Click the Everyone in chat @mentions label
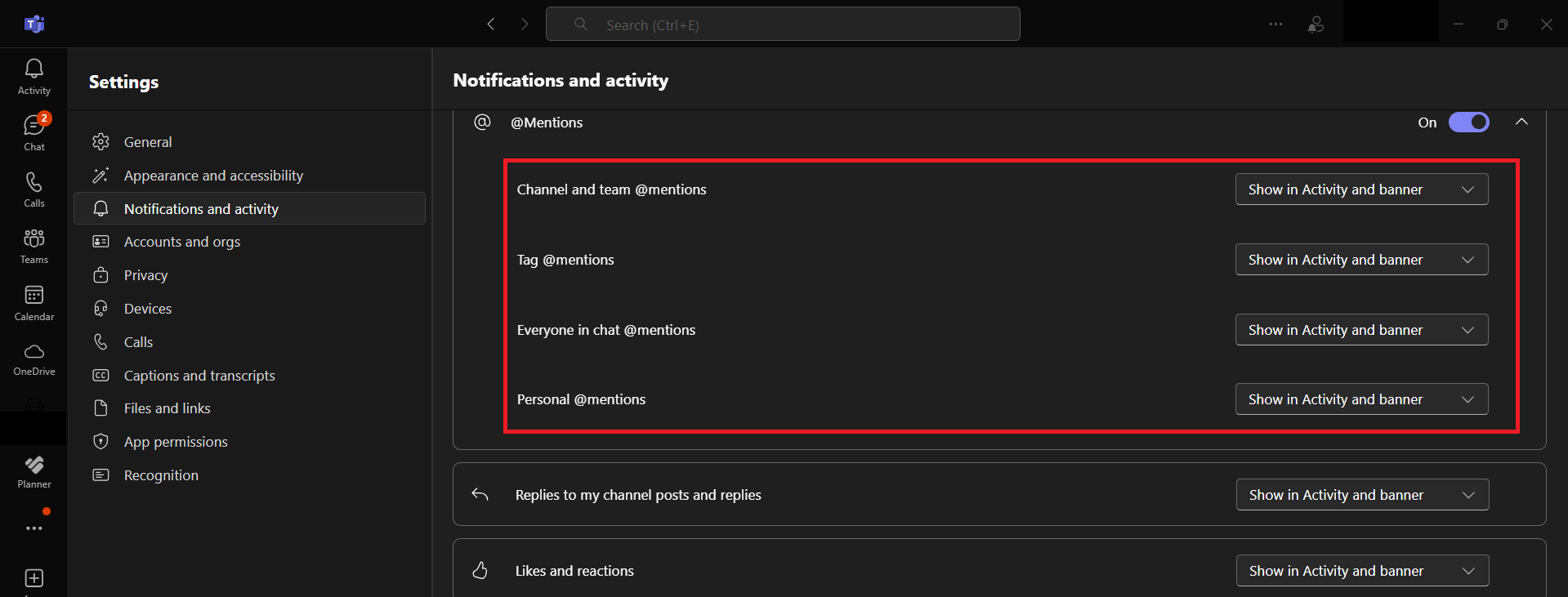 606,329
